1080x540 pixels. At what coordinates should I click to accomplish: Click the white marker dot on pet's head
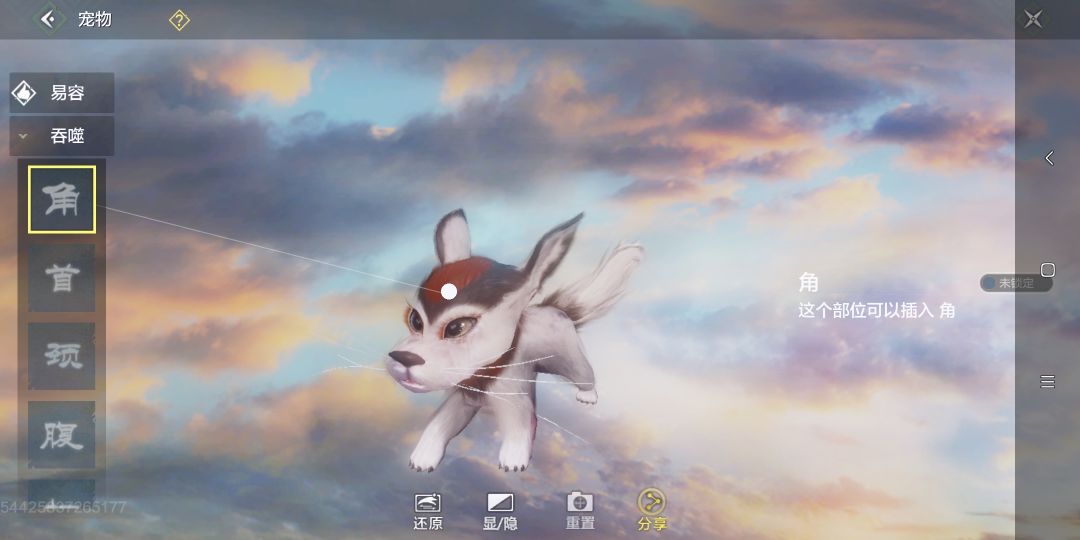point(449,291)
